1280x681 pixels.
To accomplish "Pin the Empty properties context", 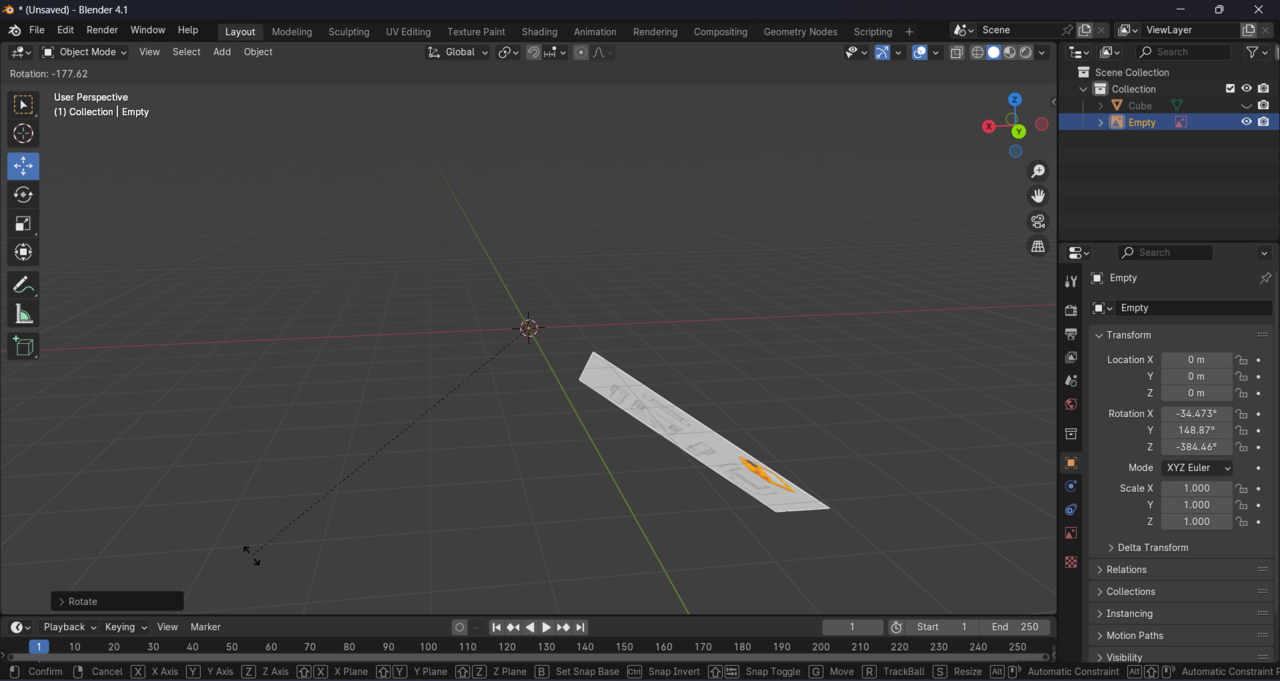I will (1265, 278).
